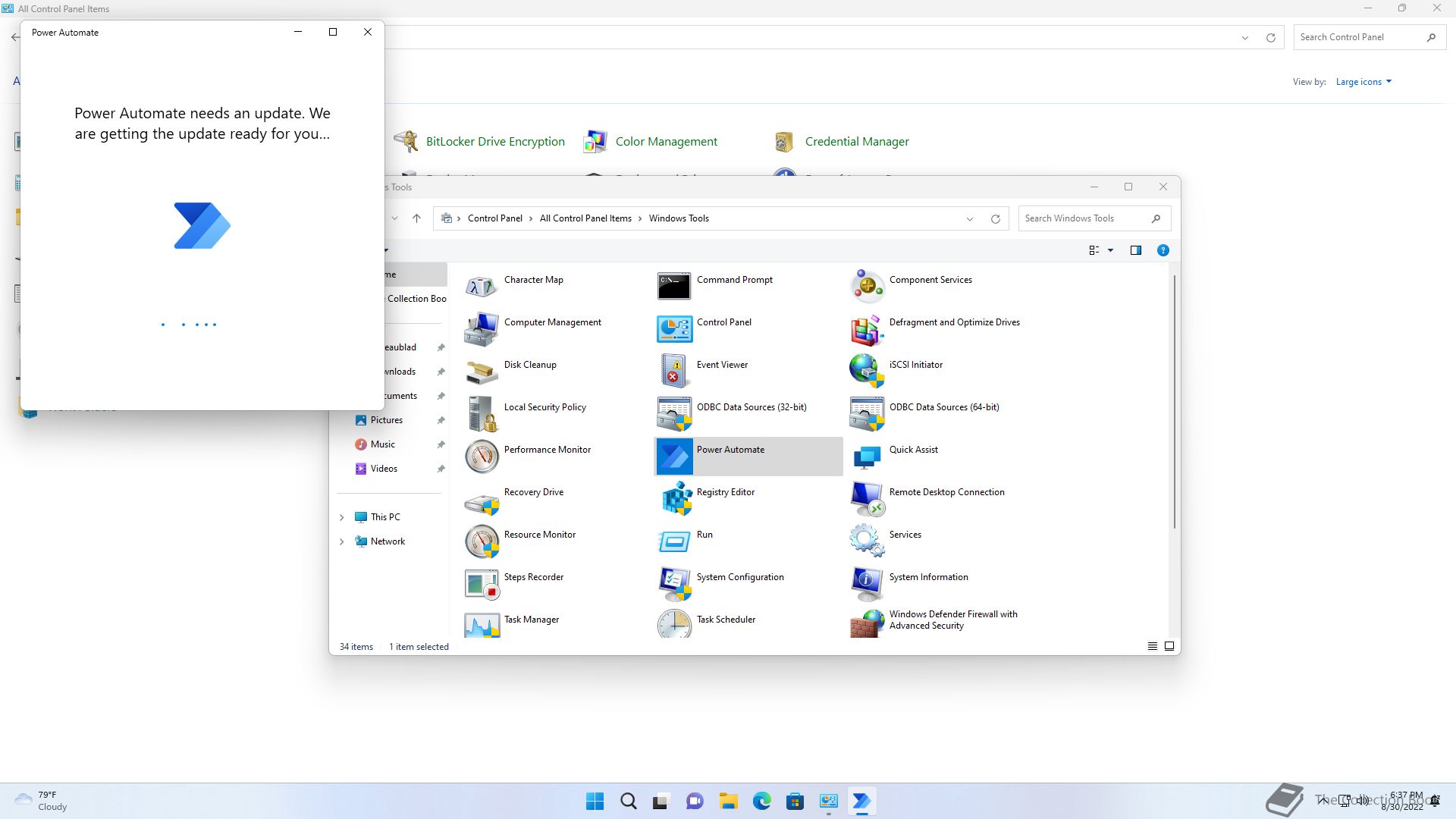Image resolution: width=1456 pixels, height=819 pixels.
Task: Click the Search Windows Tools field
Action: click(x=1094, y=218)
